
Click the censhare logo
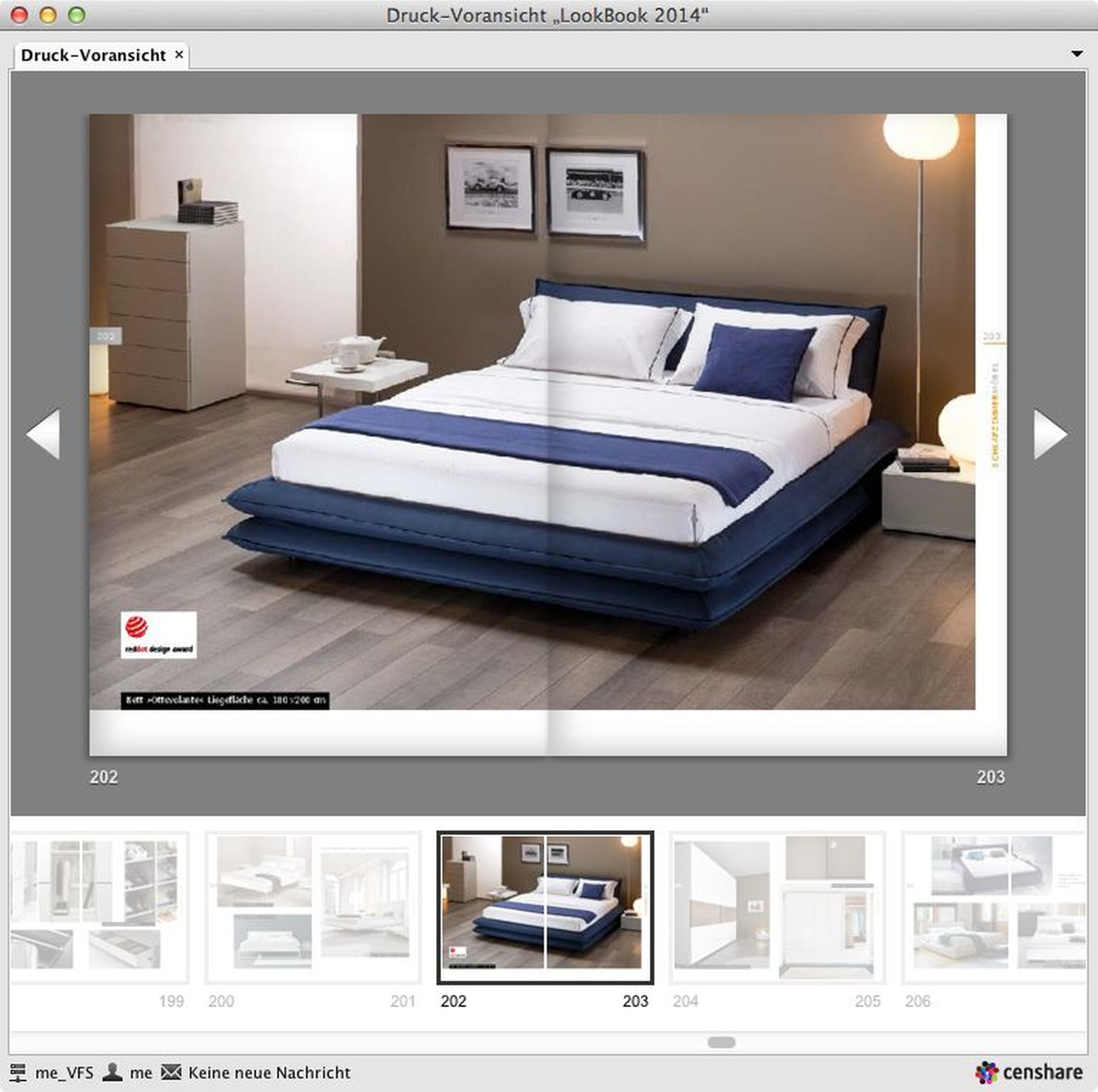(x=1029, y=1072)
